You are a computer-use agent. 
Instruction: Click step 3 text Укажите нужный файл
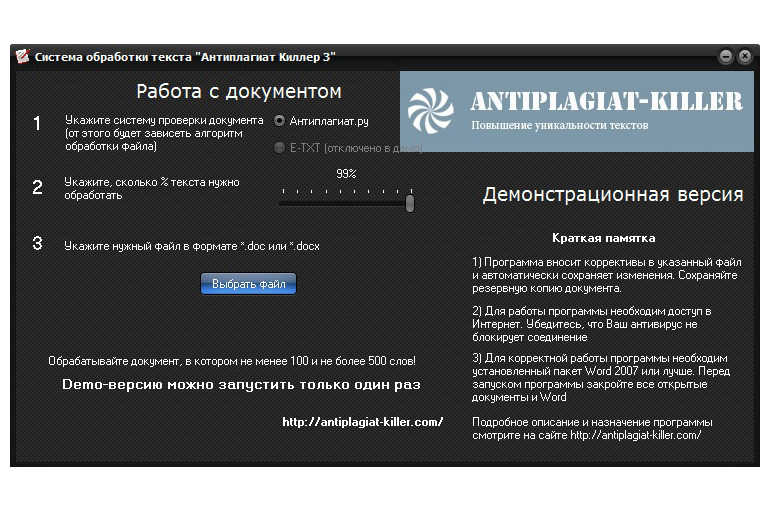tap(192, 246)
